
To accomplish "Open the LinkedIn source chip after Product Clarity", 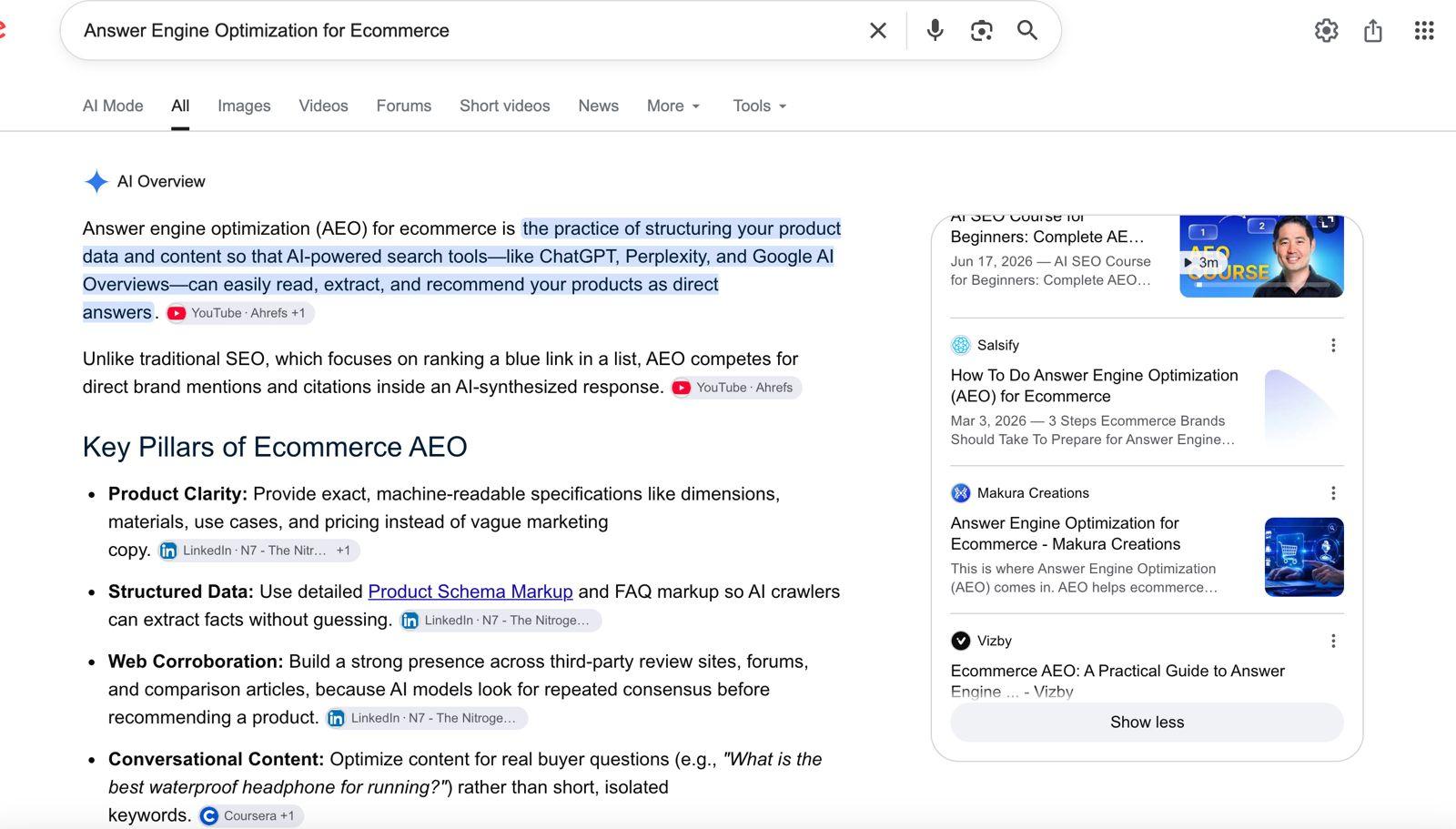I will [258, 551].
